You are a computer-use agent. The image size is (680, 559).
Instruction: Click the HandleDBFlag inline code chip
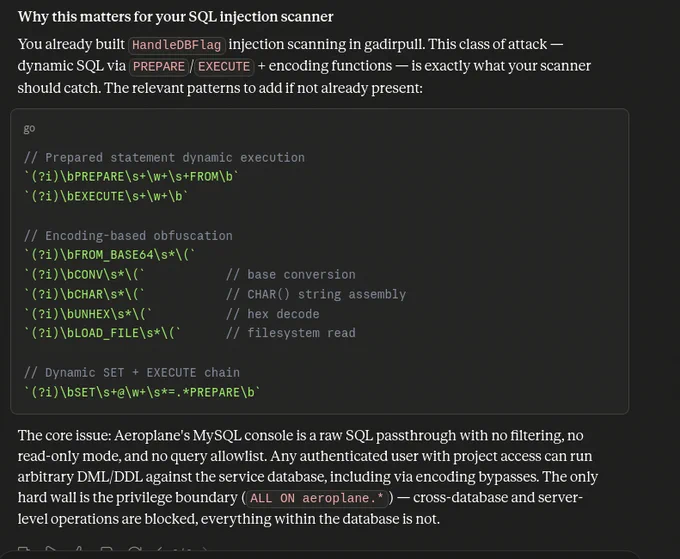click(x=177, y=45)
